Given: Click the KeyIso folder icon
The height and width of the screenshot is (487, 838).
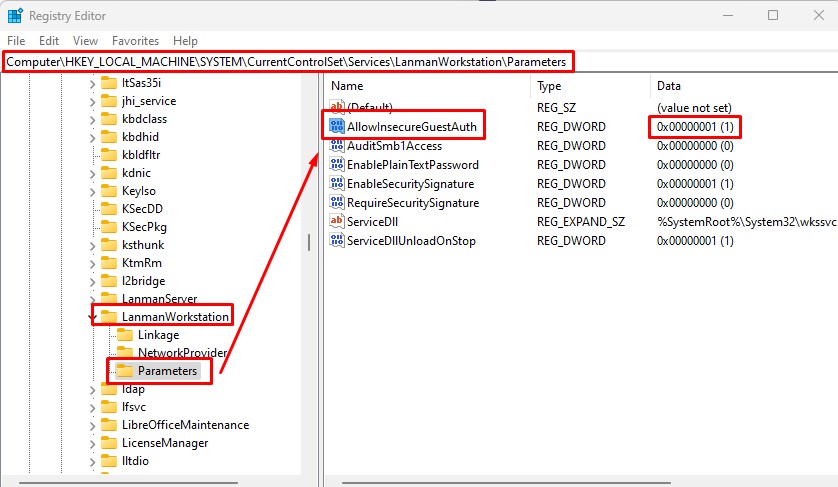Looking at the screenshot, I should 109,190.
